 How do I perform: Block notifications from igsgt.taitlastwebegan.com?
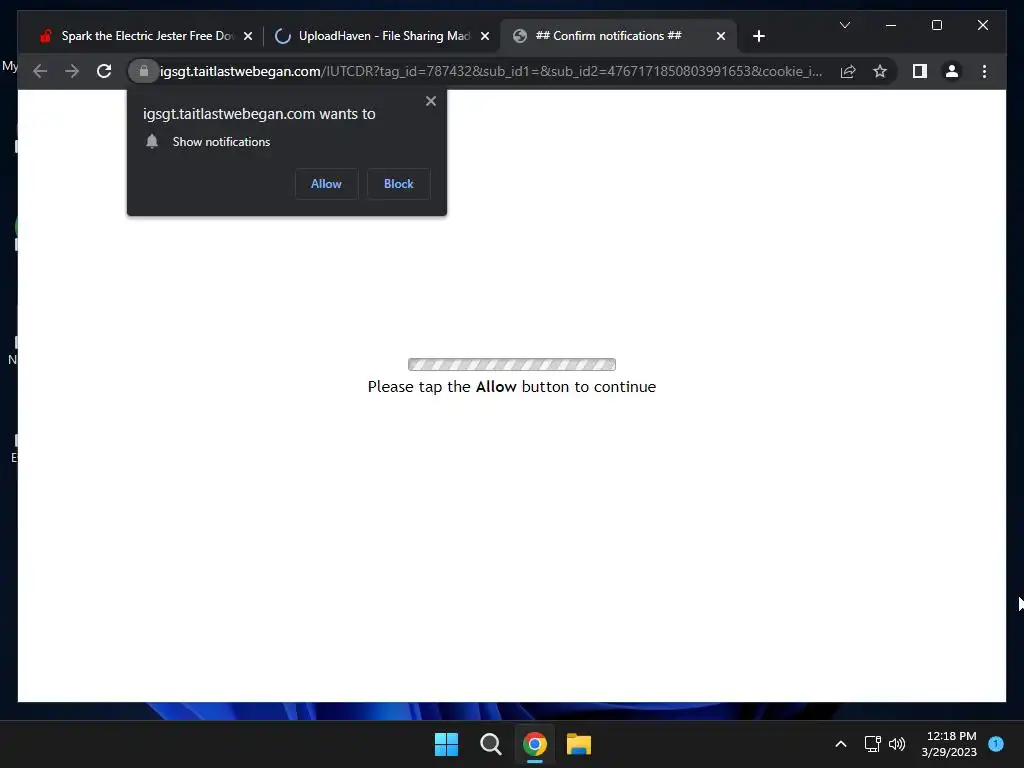click(398, 184)
